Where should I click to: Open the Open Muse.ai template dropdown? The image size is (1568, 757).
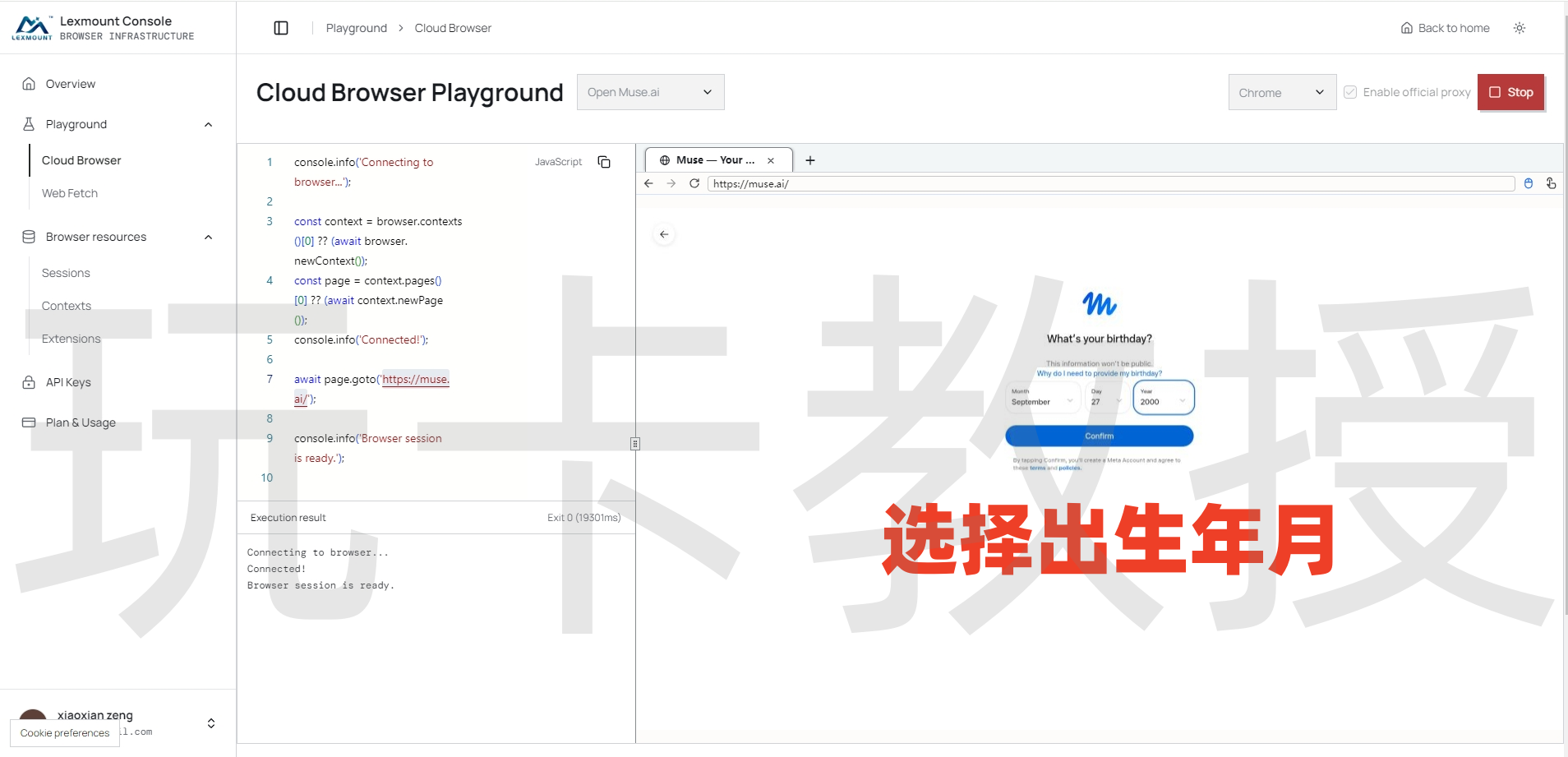click(x=651, y=92)
